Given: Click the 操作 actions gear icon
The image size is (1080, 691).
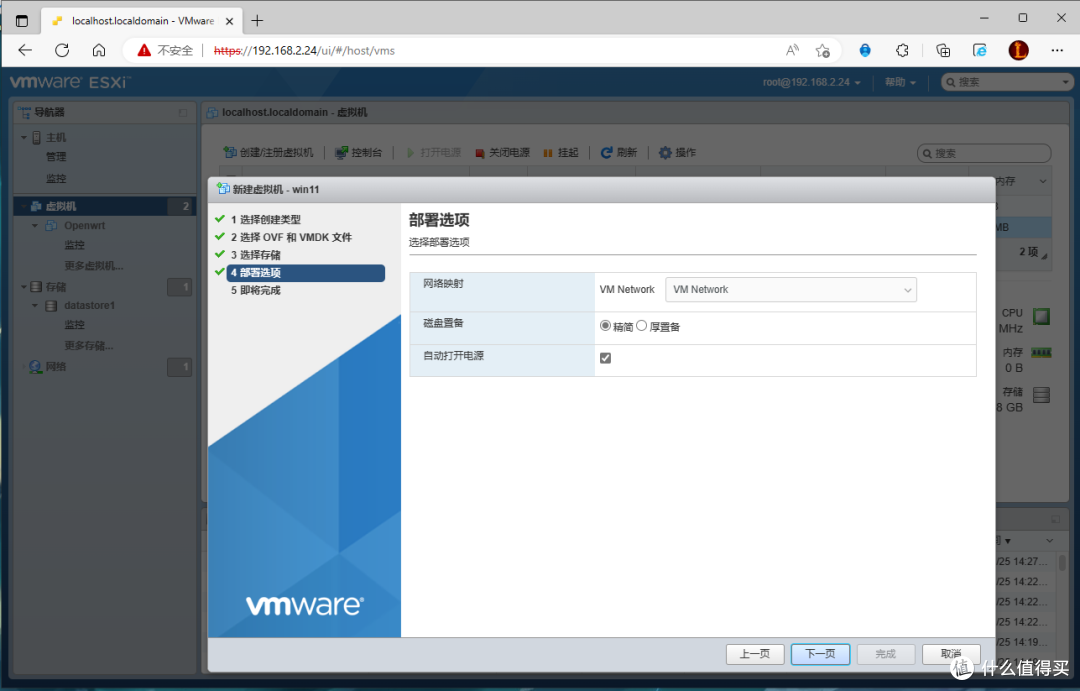Looking at the screenshot, I should tap(665, 153).
